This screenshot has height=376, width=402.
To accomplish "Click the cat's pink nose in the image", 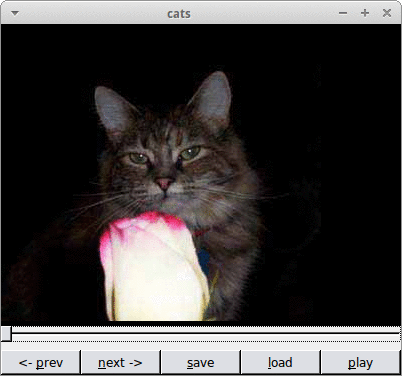I will click(164, 183).
